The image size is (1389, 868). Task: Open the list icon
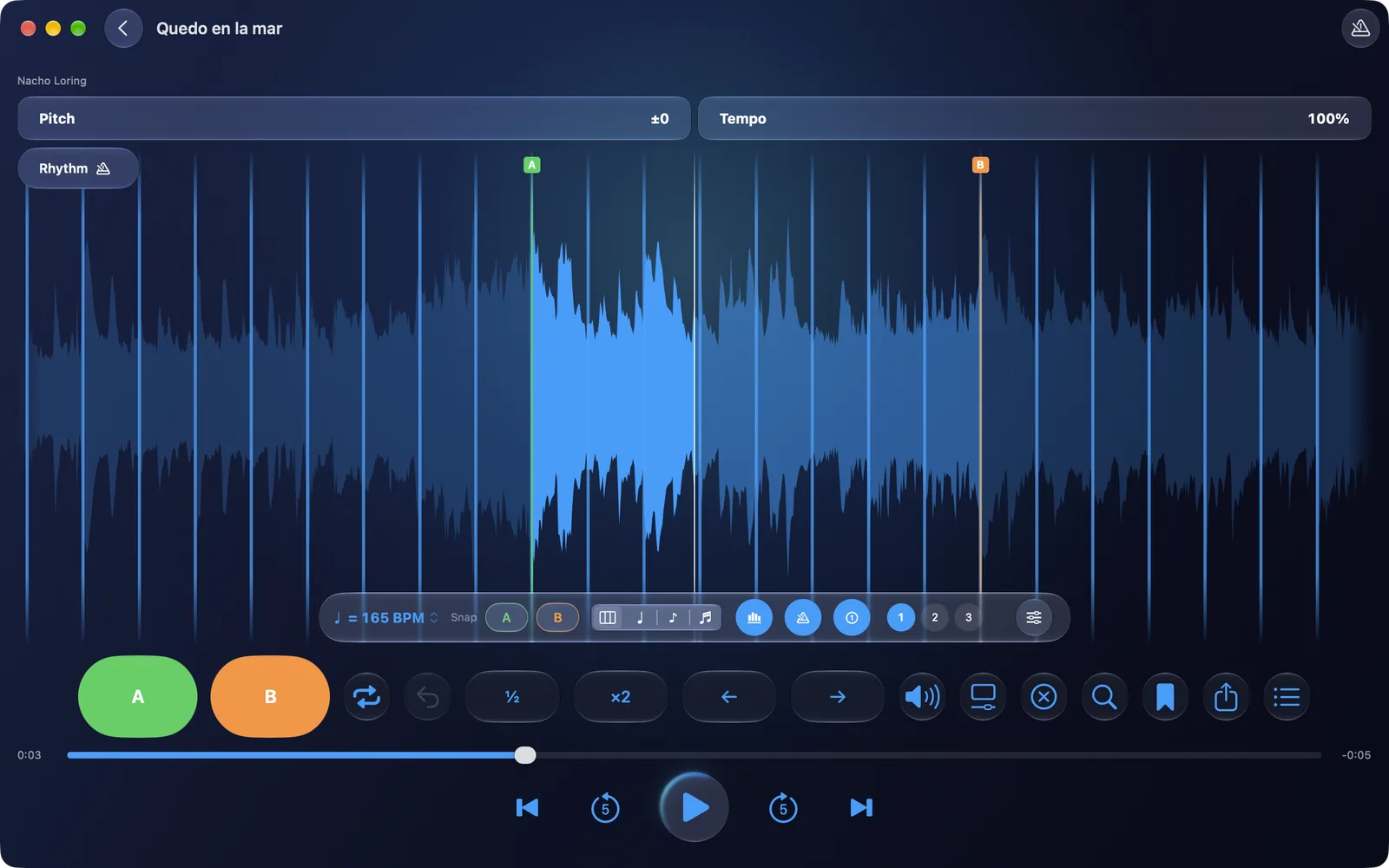click(1287, 696)
